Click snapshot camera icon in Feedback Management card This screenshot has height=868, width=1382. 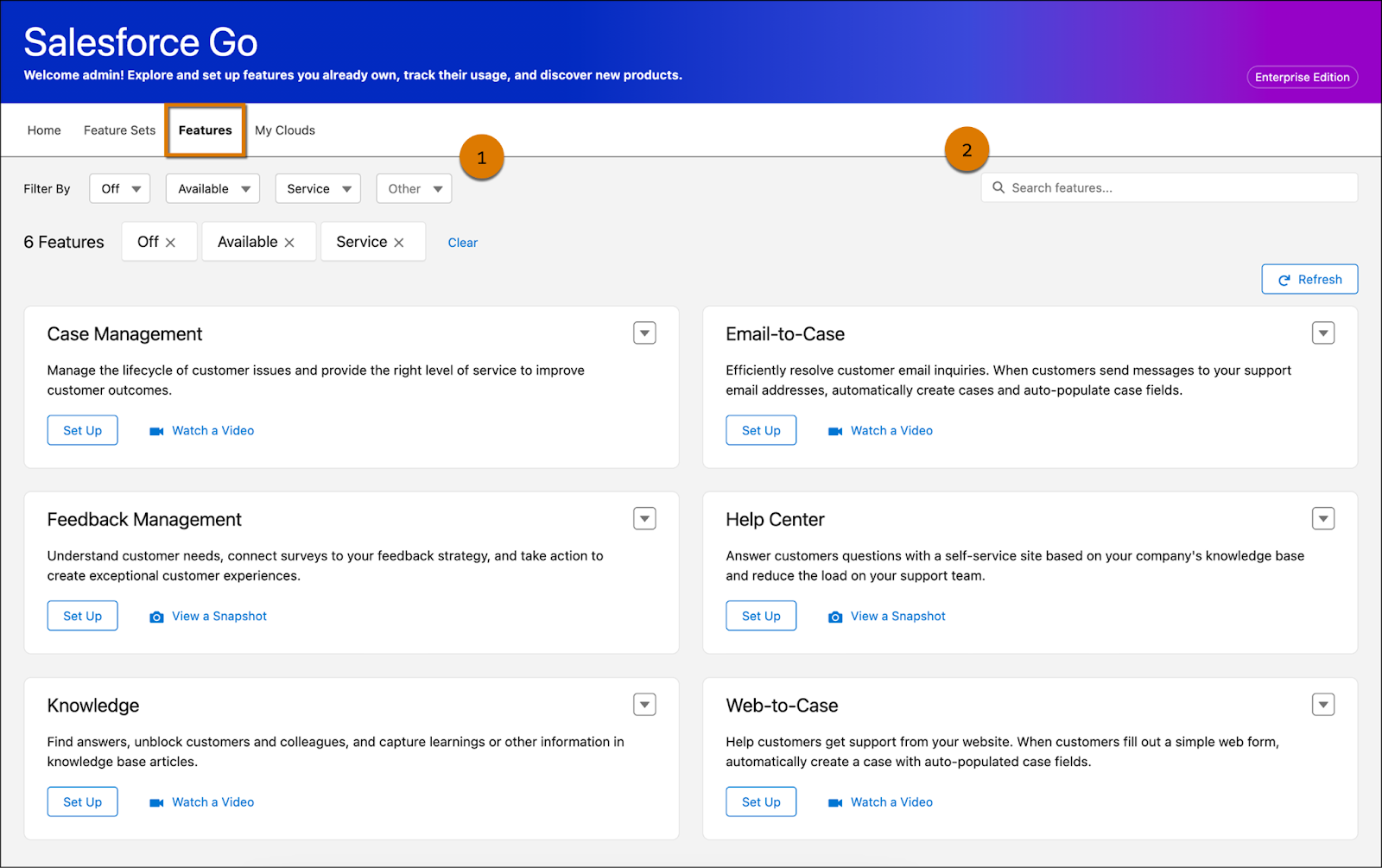(156, 617)
